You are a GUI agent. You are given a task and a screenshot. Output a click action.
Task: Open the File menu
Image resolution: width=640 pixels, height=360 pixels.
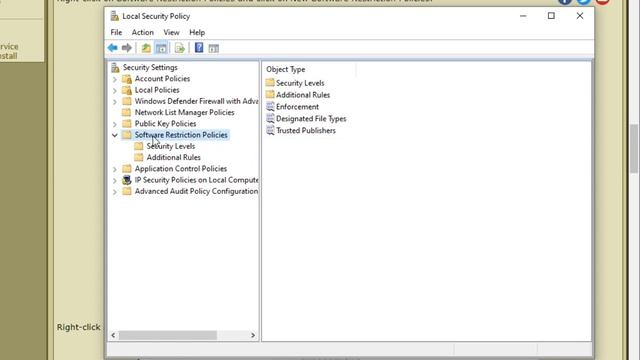click(116, 32)
